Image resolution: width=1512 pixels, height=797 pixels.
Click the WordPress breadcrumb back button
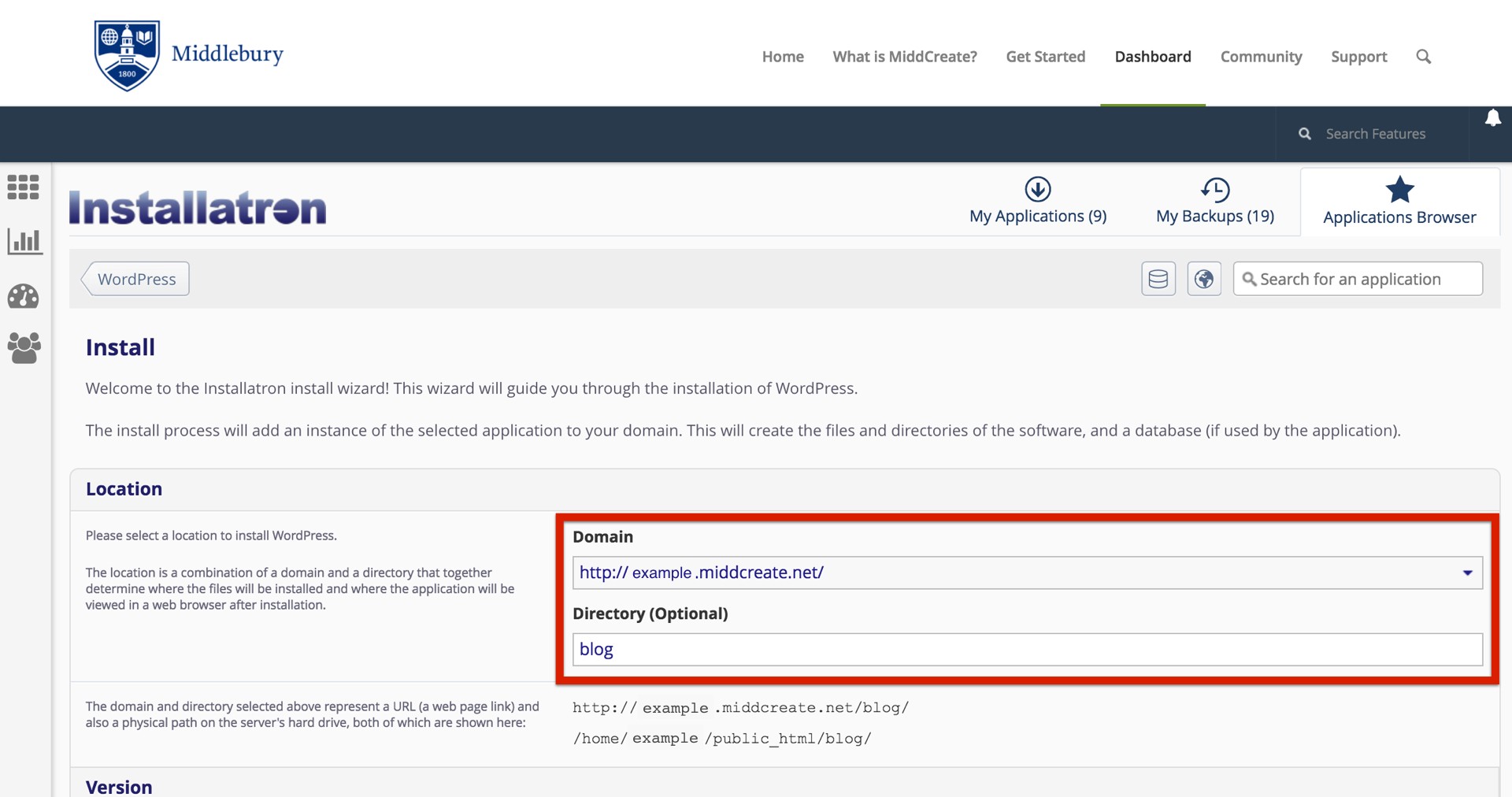coord(136,279)
